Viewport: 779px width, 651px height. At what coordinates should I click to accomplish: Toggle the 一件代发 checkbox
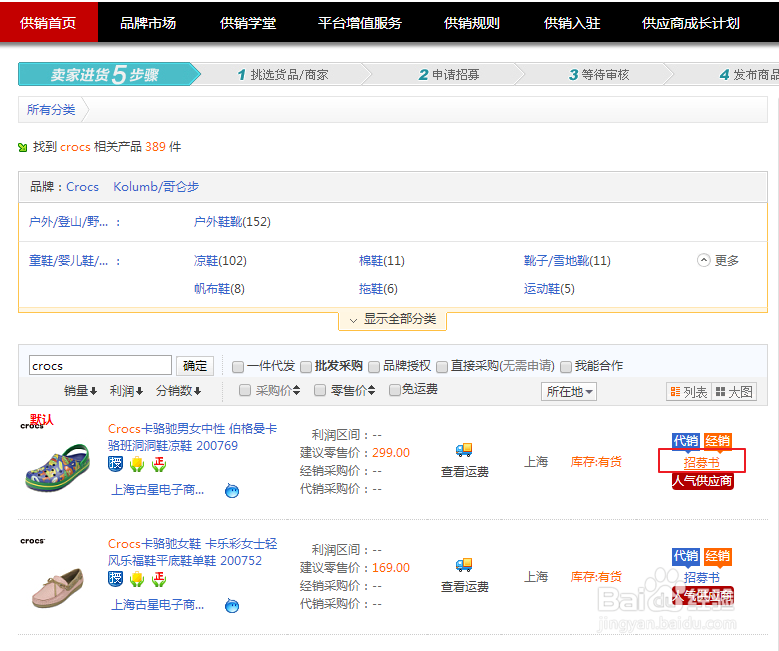(238, 367)
